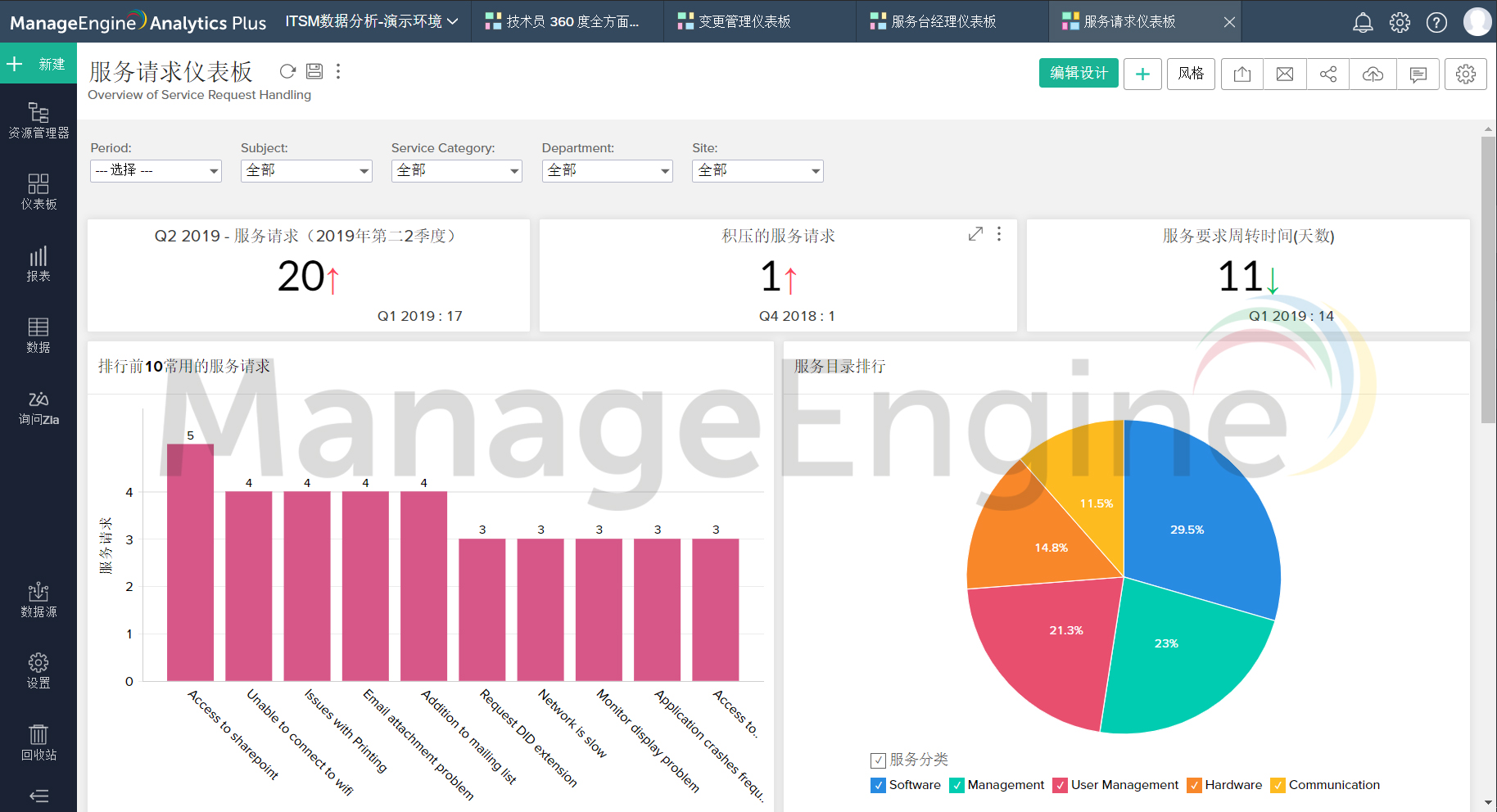
Task: Close the 服务请求仪表板 tab
Action: (x=1229, y=22)
